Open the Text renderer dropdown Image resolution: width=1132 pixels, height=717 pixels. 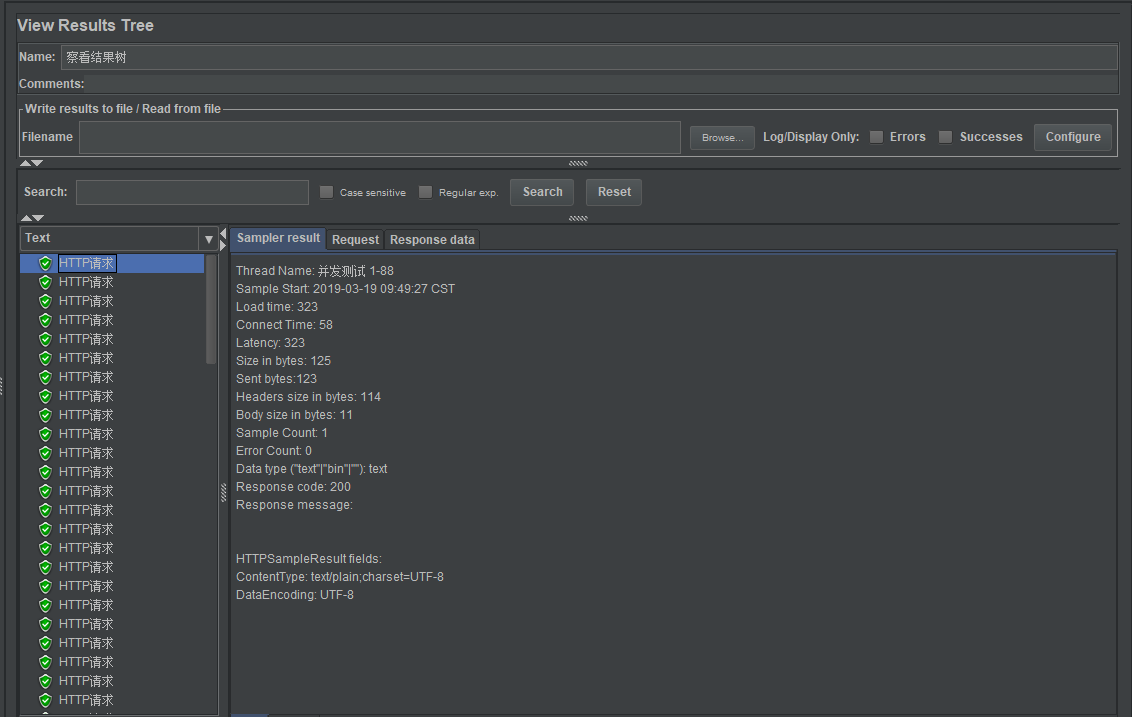pos(118,238)
